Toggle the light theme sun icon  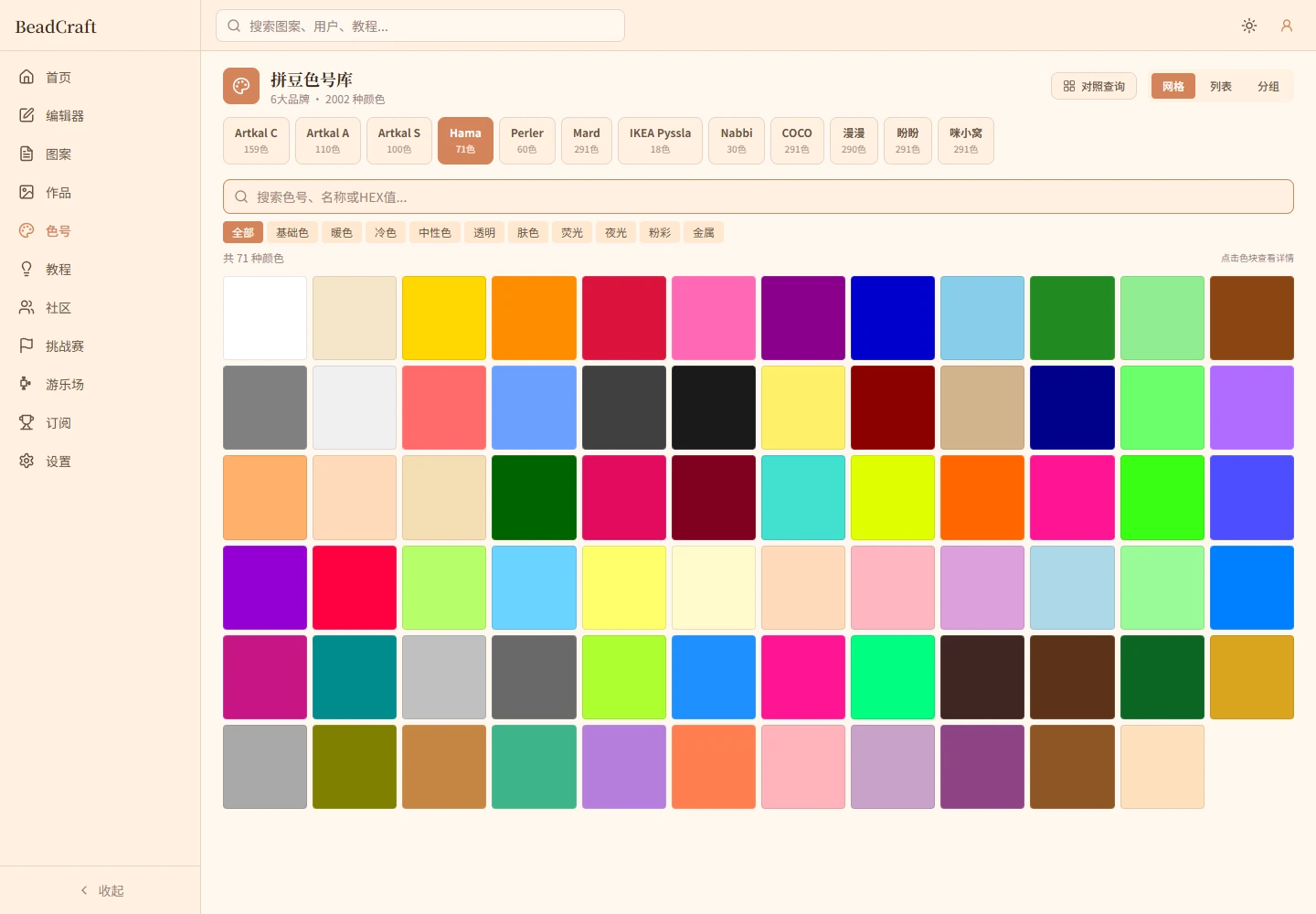pyautogui.click(x=1249, y=26)
